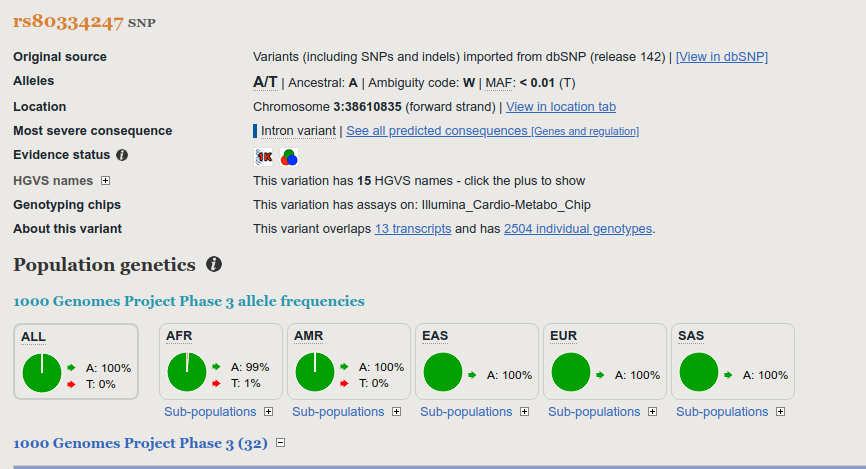Click the AFR population label
The width and height of the screenshot is (866, 469).
coord(179,336)
